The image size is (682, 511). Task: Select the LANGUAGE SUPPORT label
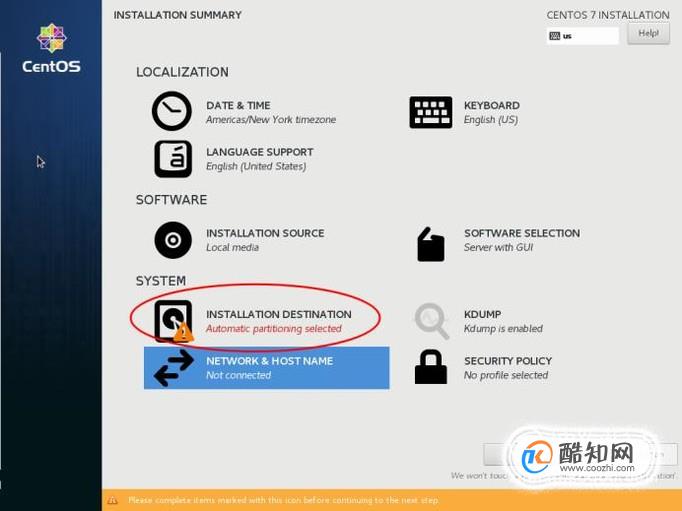(x=260, y=152)
